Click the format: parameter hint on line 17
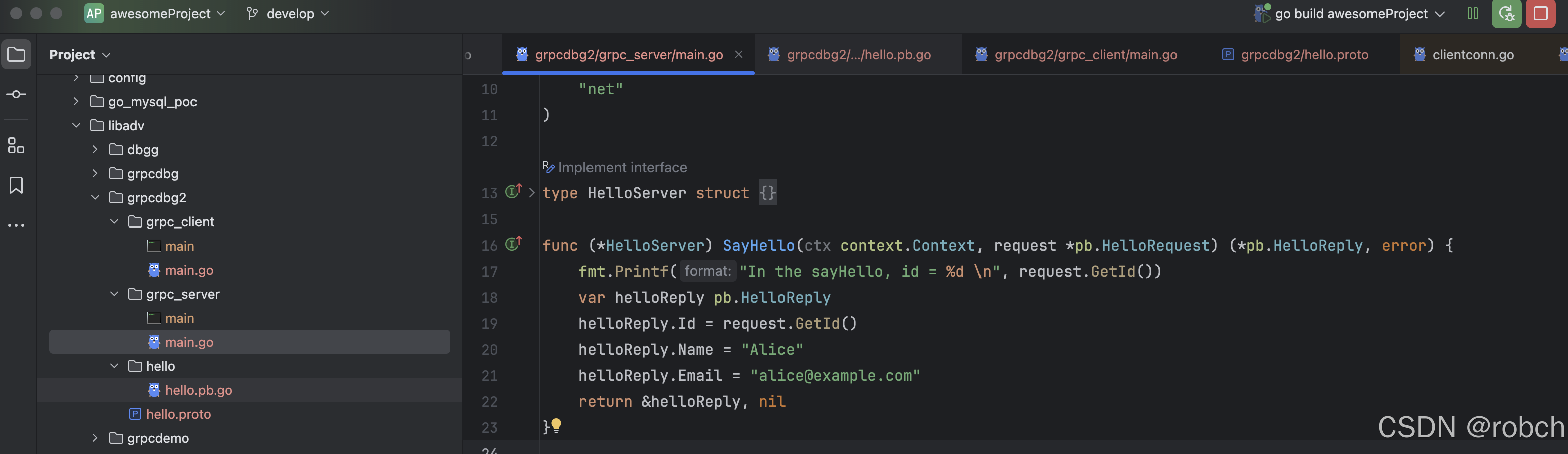This screenshot has height=454, width=1568. [x=707, y=271]
